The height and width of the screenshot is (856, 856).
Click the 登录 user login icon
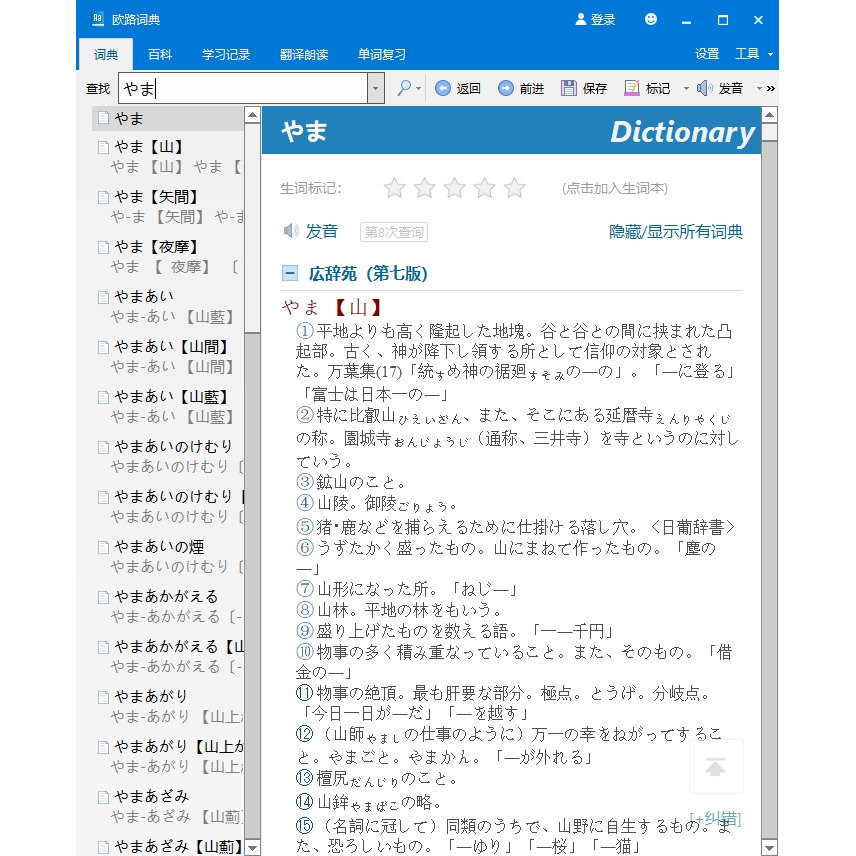pyautogui.click(x=581, y=20)
